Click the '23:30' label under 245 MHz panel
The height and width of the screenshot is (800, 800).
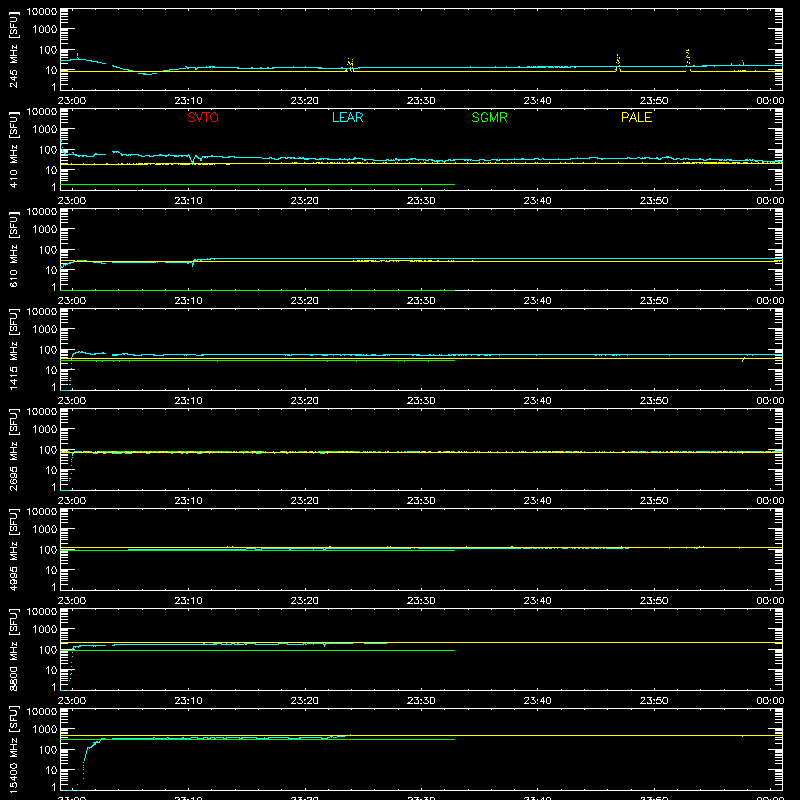[421, 101]
